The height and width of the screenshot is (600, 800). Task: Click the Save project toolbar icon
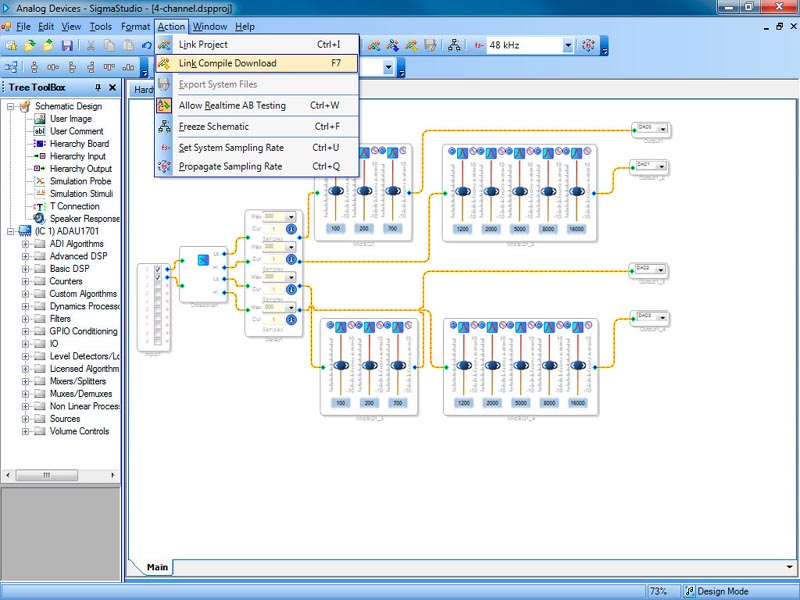tap(67, 45)
